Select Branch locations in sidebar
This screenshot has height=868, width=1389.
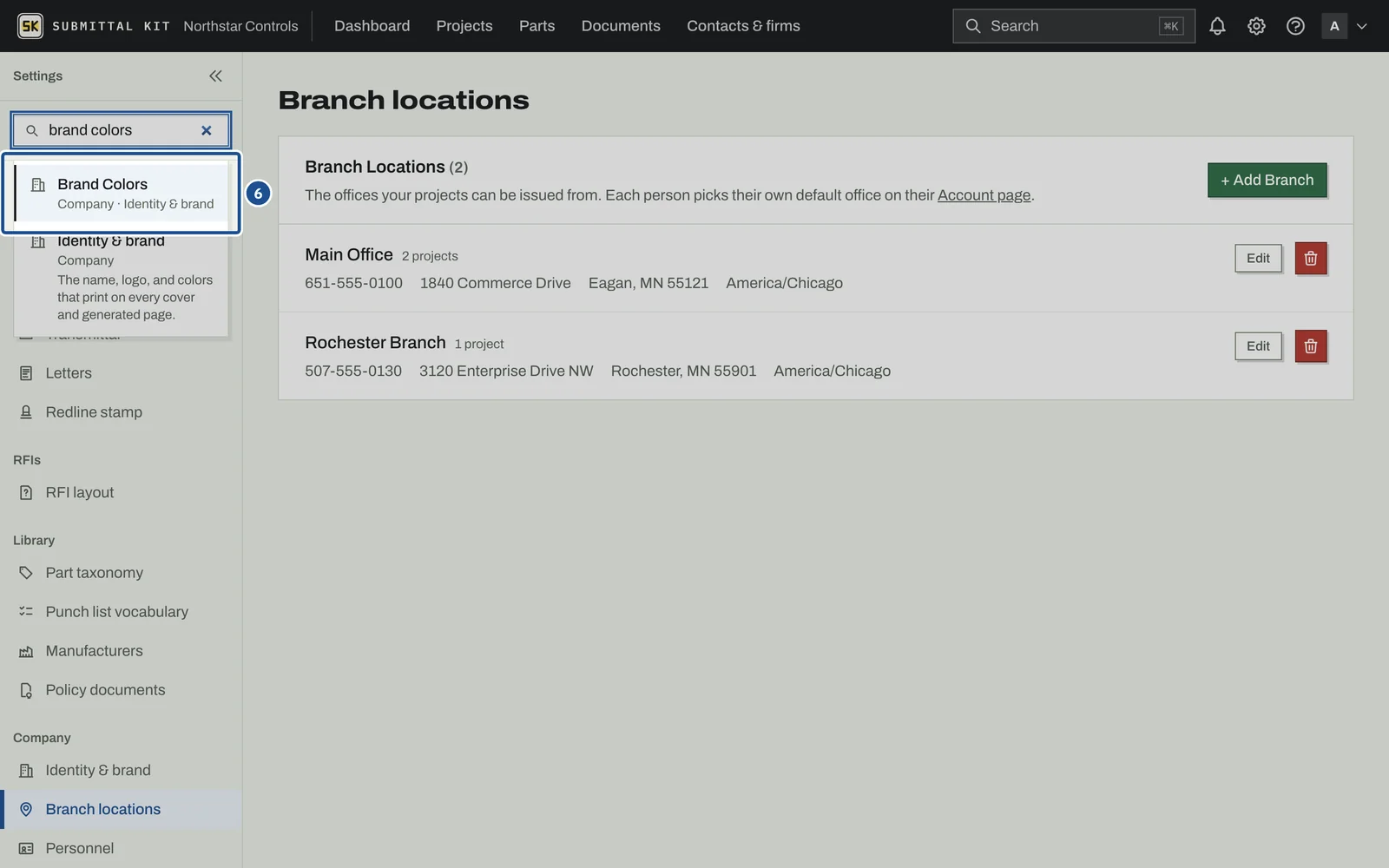(121, 810)
